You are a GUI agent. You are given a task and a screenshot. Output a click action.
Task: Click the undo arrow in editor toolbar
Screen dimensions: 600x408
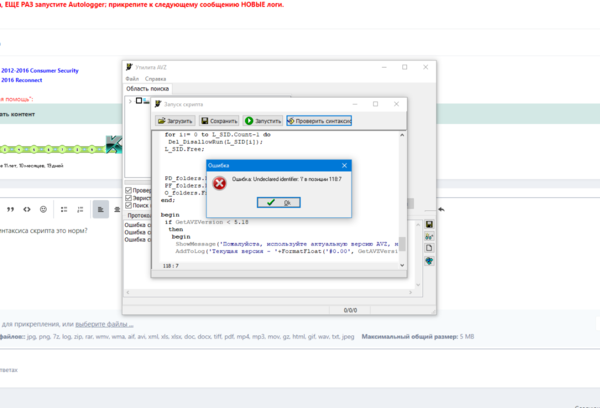(x=441, y=209)
